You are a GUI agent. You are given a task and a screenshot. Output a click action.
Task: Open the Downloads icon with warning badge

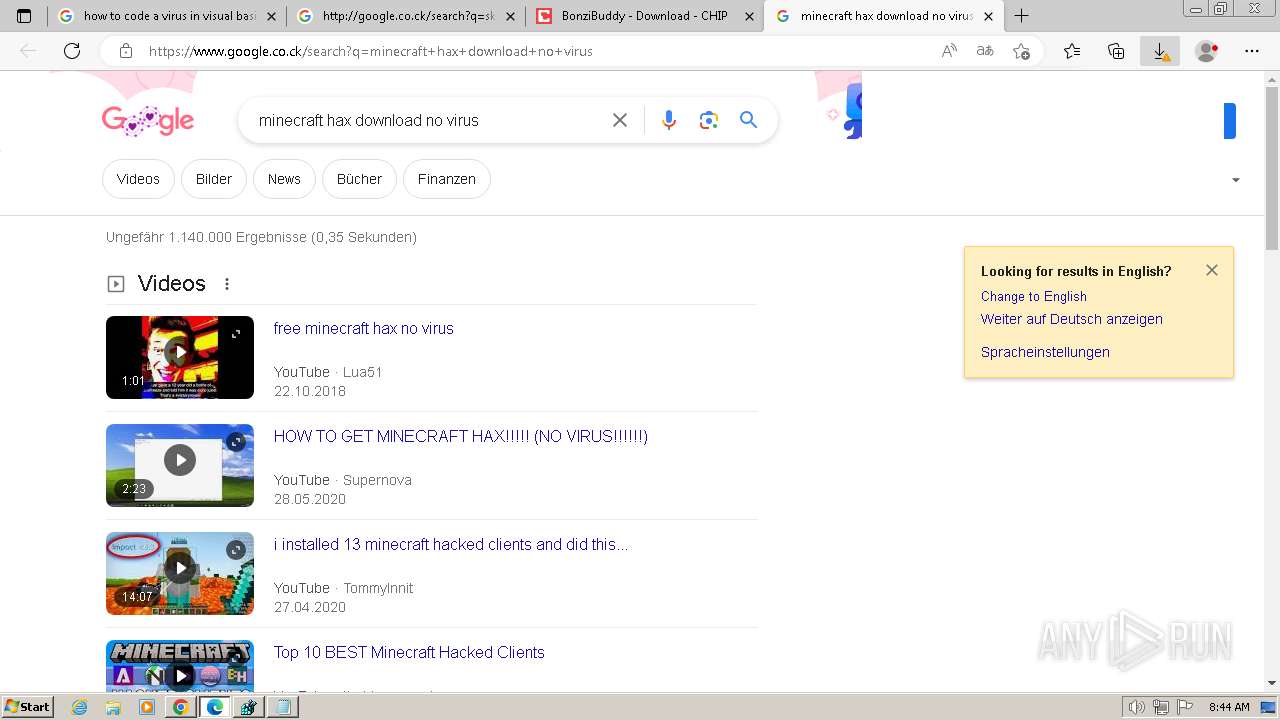1160,51
